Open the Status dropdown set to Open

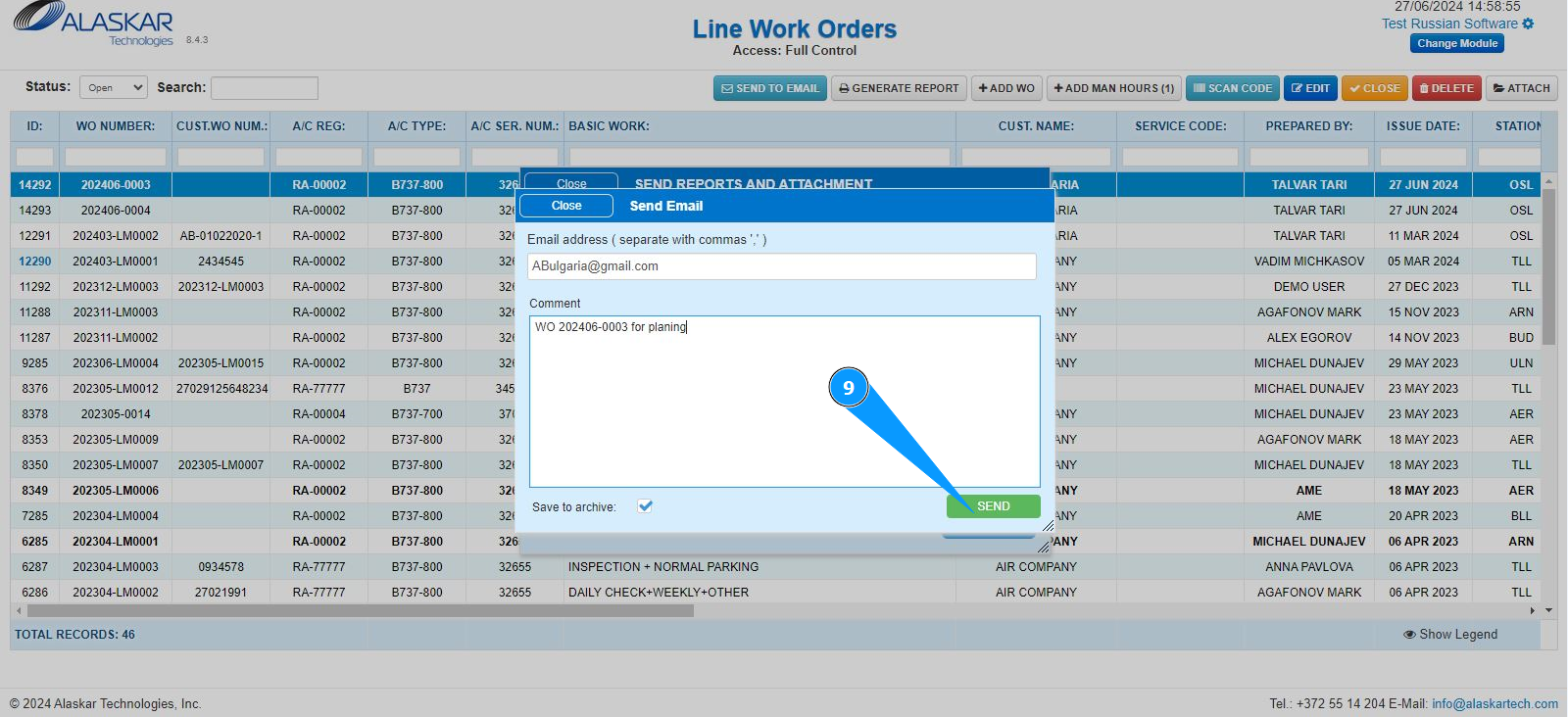(114, 88)
